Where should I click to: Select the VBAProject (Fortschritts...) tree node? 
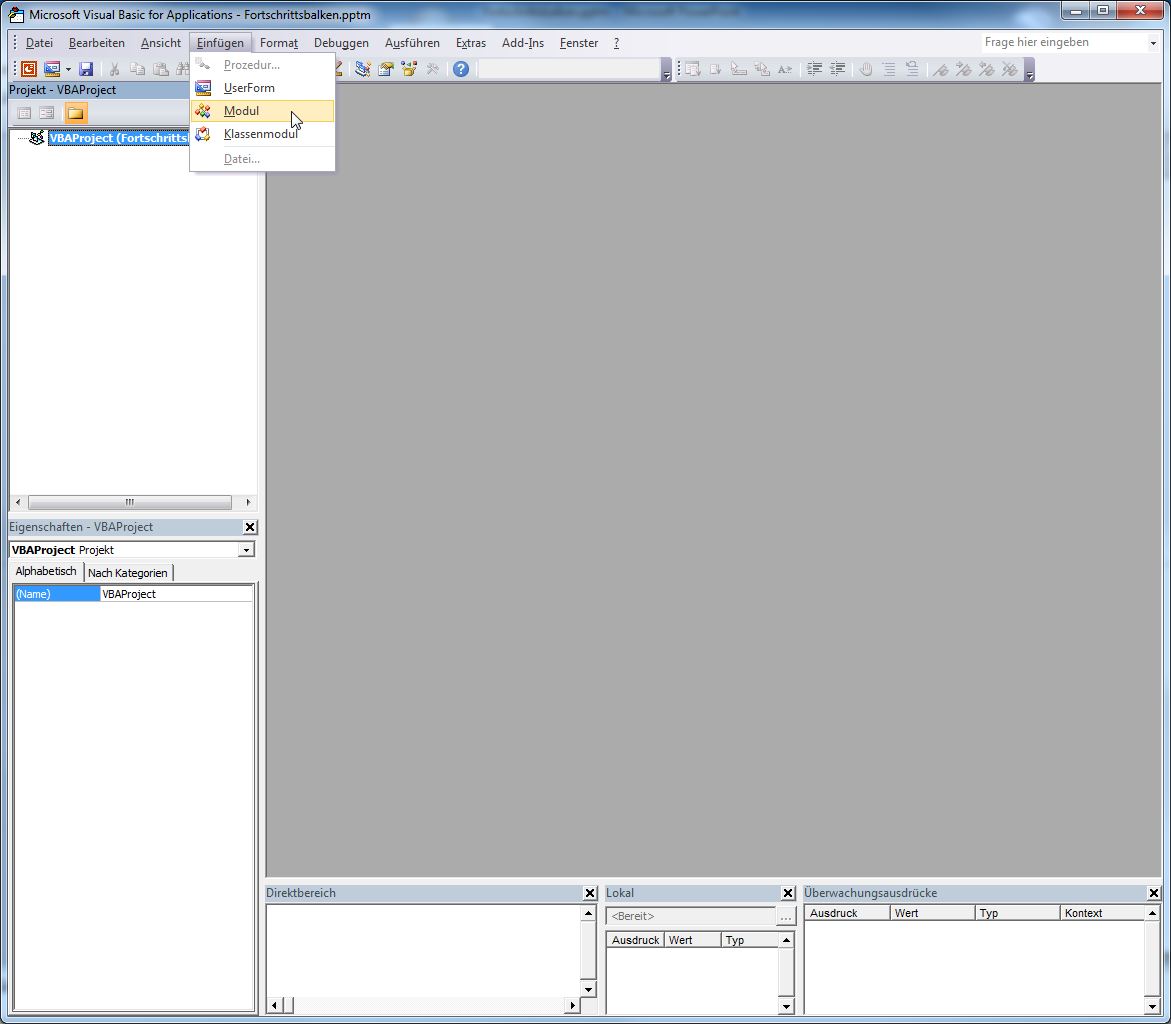(x=119, y=138)
